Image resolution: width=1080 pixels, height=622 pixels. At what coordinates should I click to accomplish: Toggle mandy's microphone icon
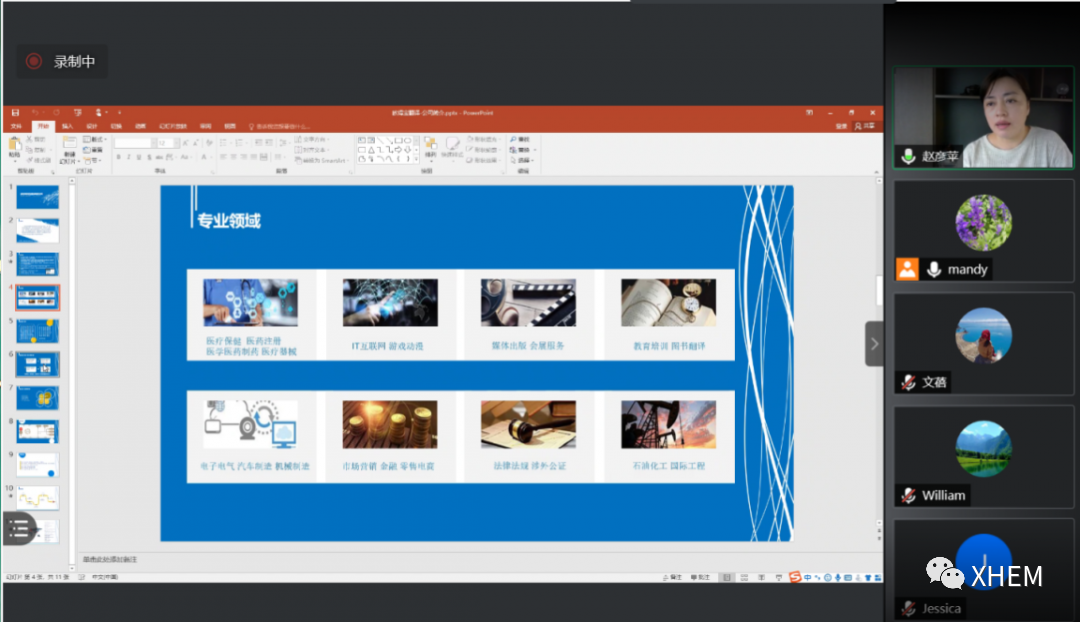point(934,269)
